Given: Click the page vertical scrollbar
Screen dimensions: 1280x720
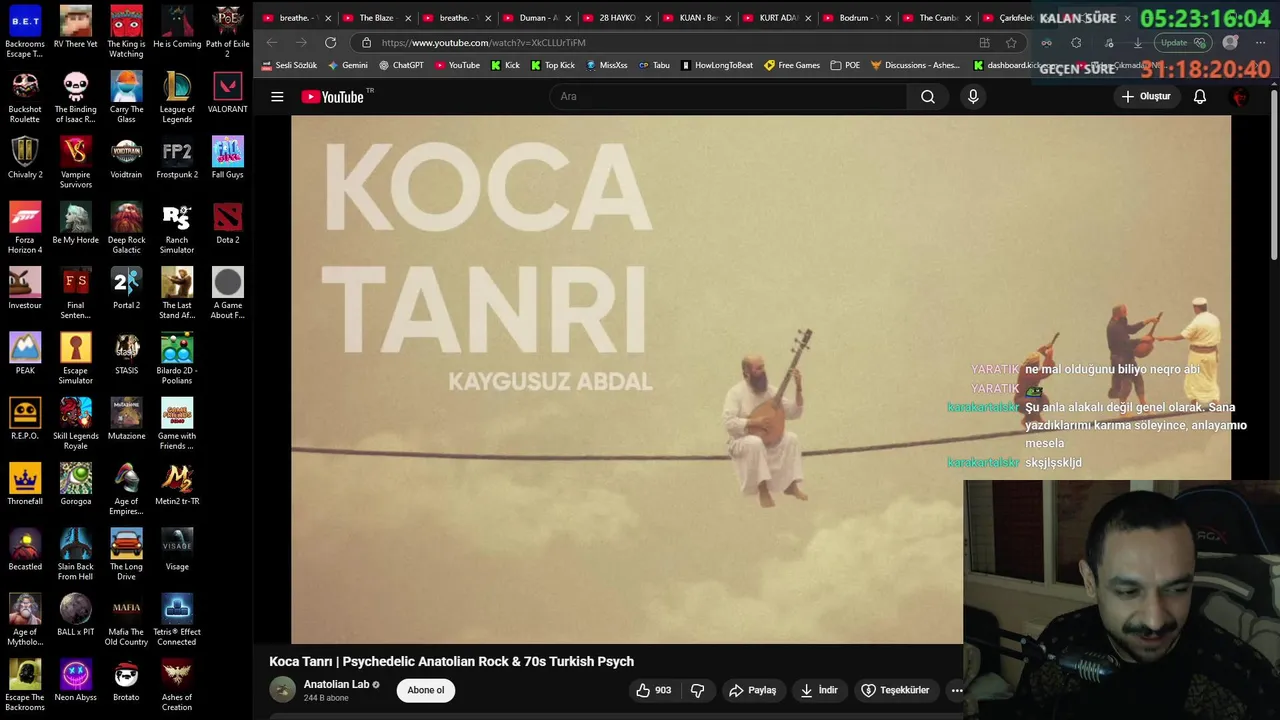Looking at the screenshot, I should (1274, 175).
